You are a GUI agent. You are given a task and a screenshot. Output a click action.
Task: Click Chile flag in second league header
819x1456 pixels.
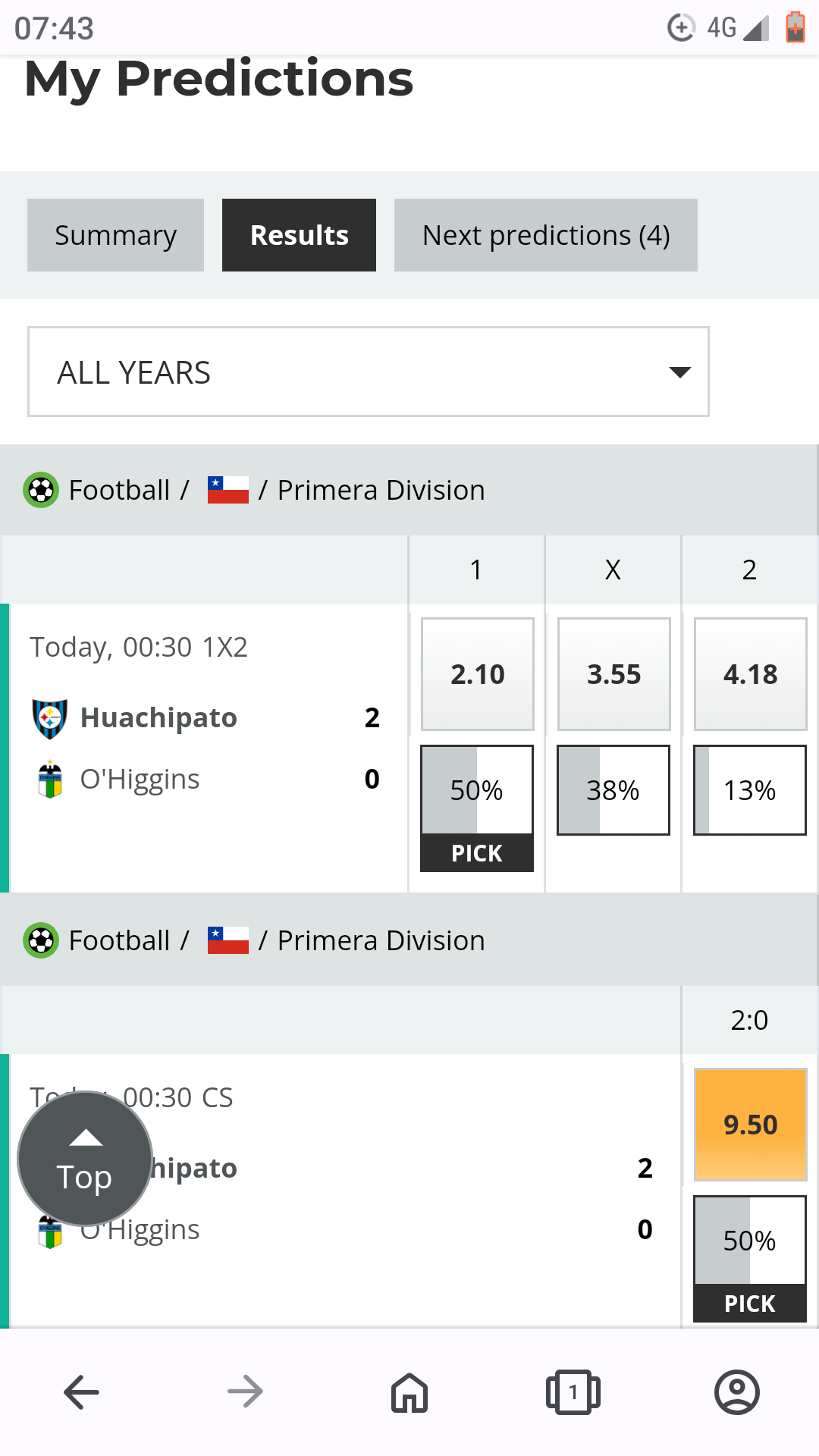pyautogui.click(x=228, y=940)
